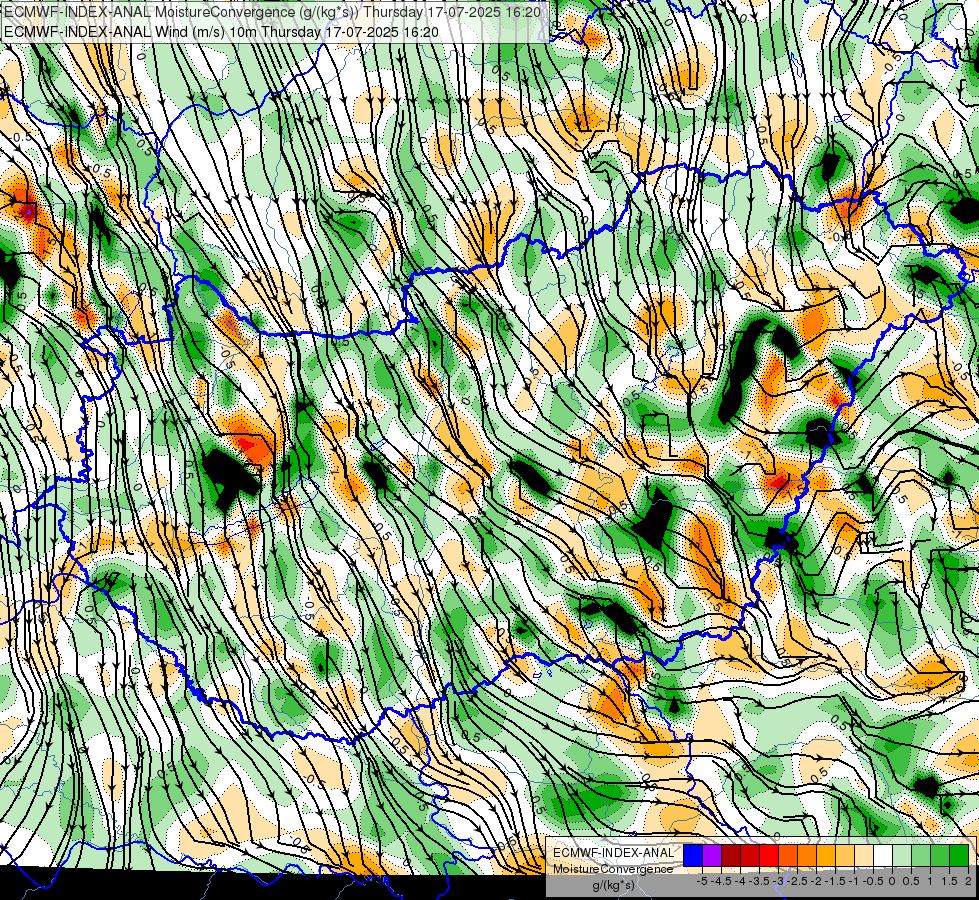Click the 2 tick label ending the legend scale
This screenshot has width=979, height=900.
pyautogui.click(x=968, y=881)
